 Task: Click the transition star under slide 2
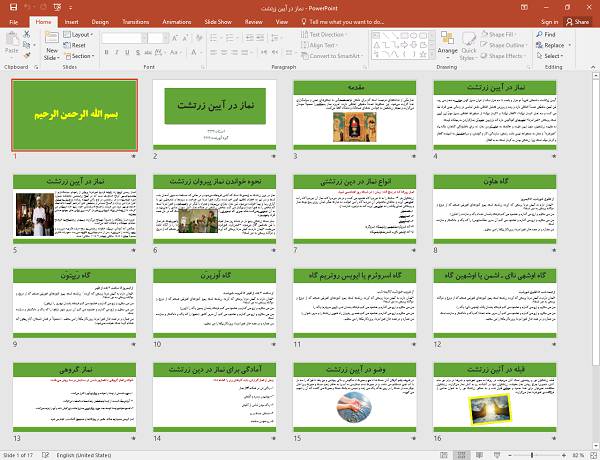pyautogui.click(x=274, y=156)
